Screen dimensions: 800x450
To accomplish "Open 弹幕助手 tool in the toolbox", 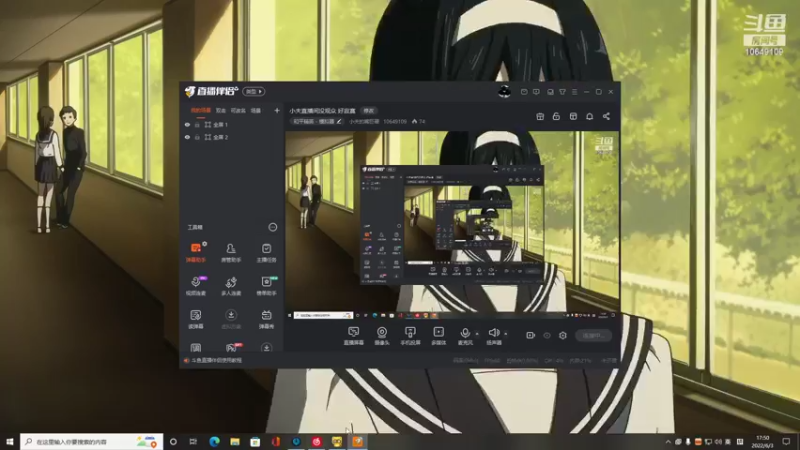I will click(195, 253).
